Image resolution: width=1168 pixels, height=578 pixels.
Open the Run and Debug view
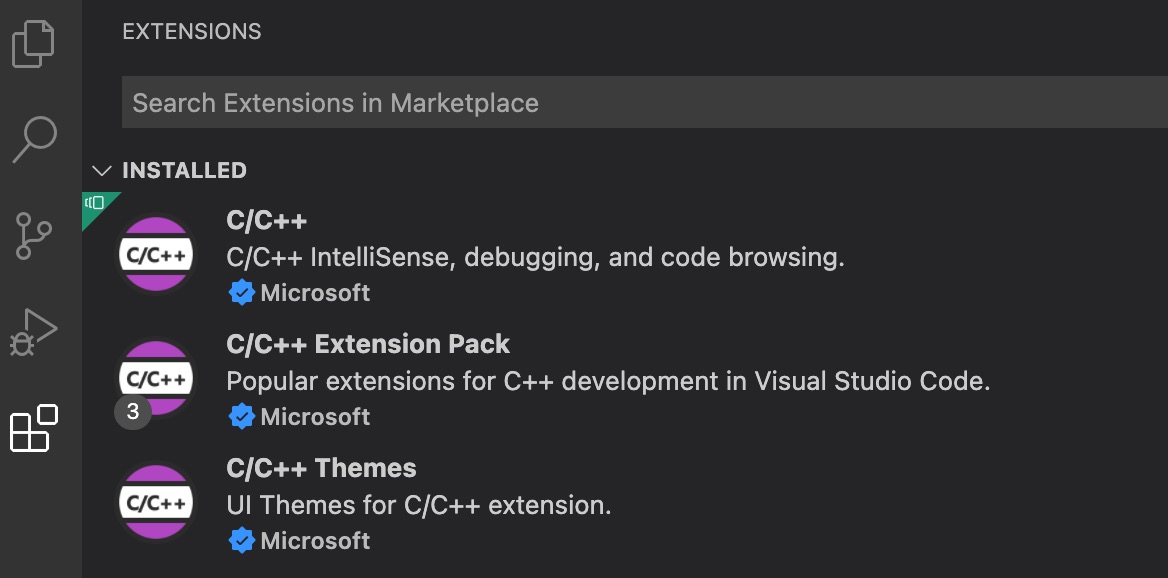click(33, 331)
